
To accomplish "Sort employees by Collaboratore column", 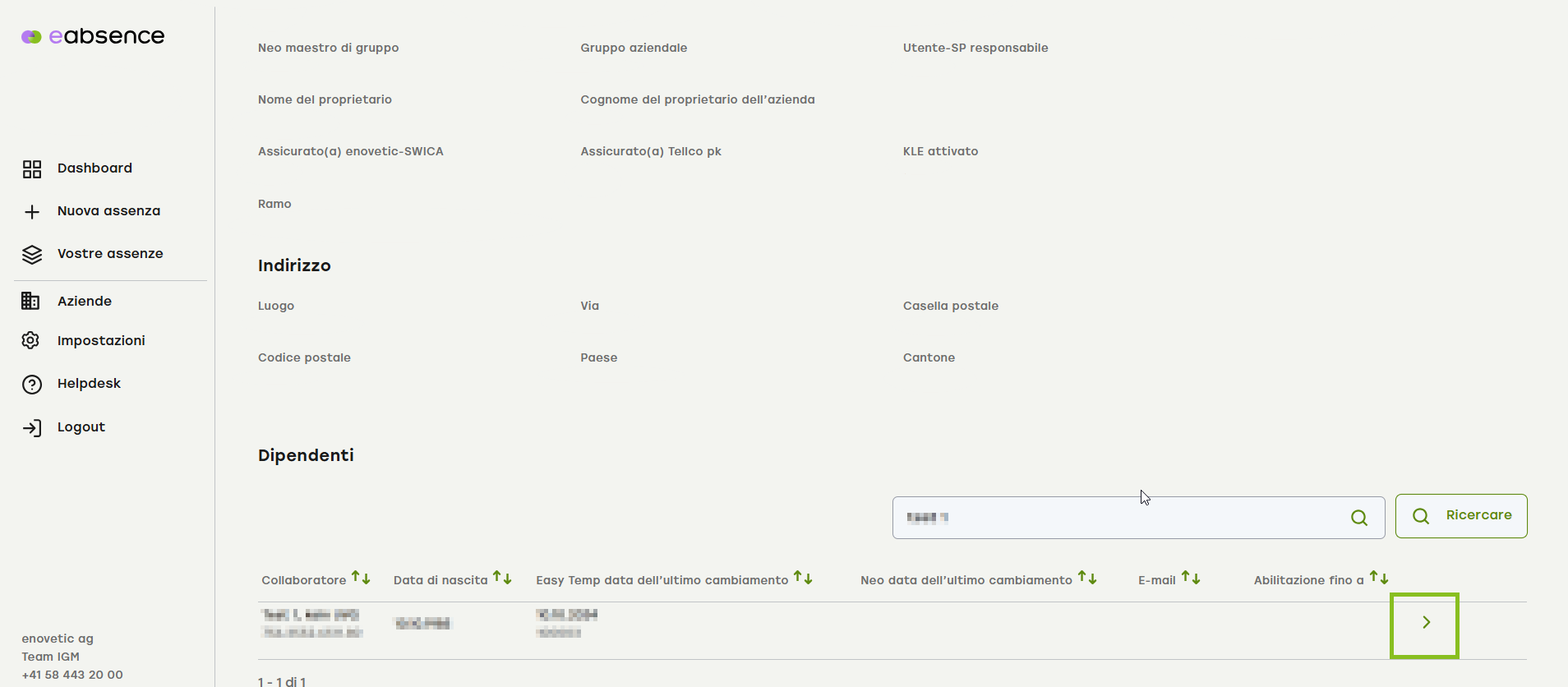I will [361, 579].
